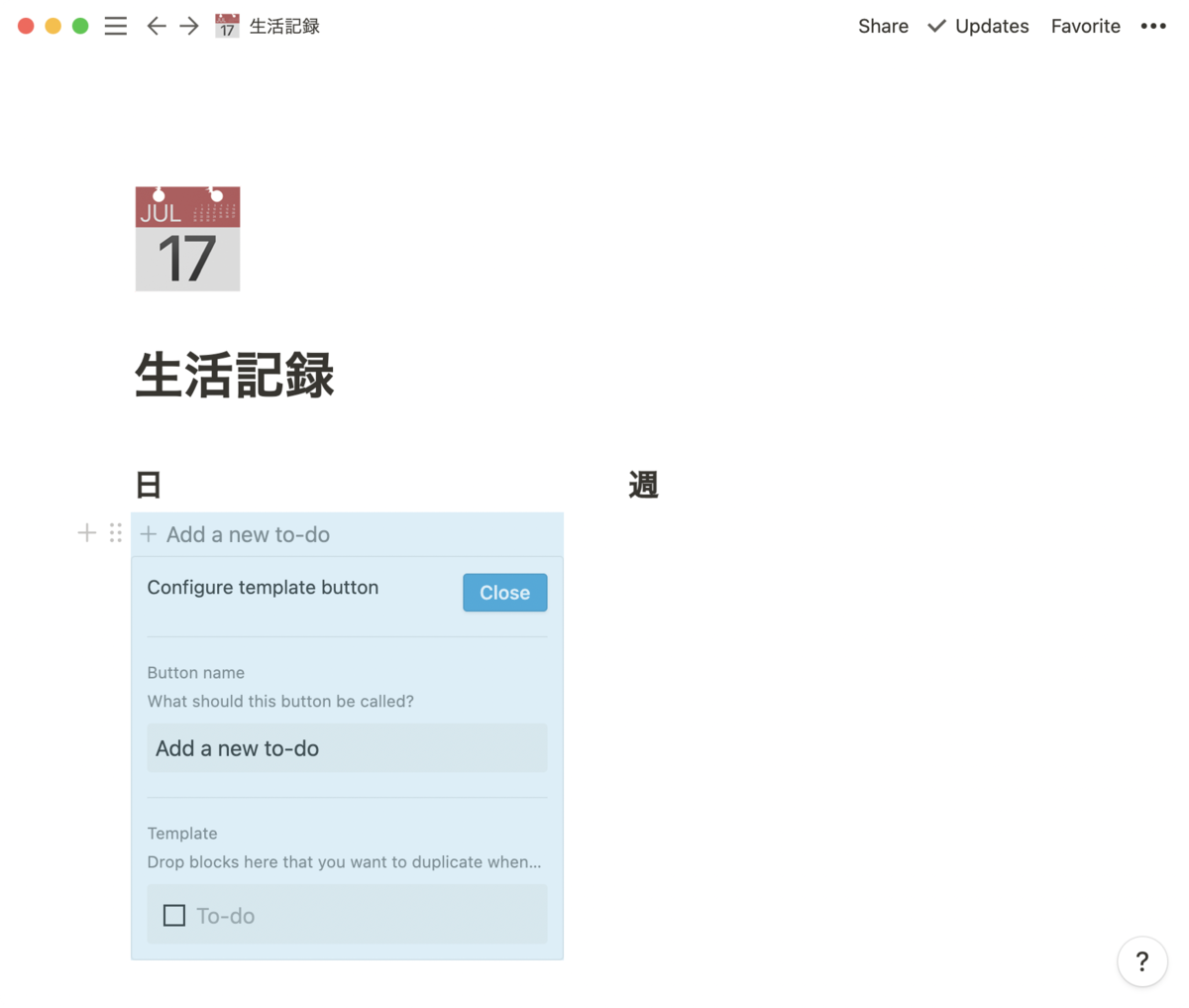Open block menu via drag handle dots
This screenshot has height=1008, width=1189.
(115, 532)
